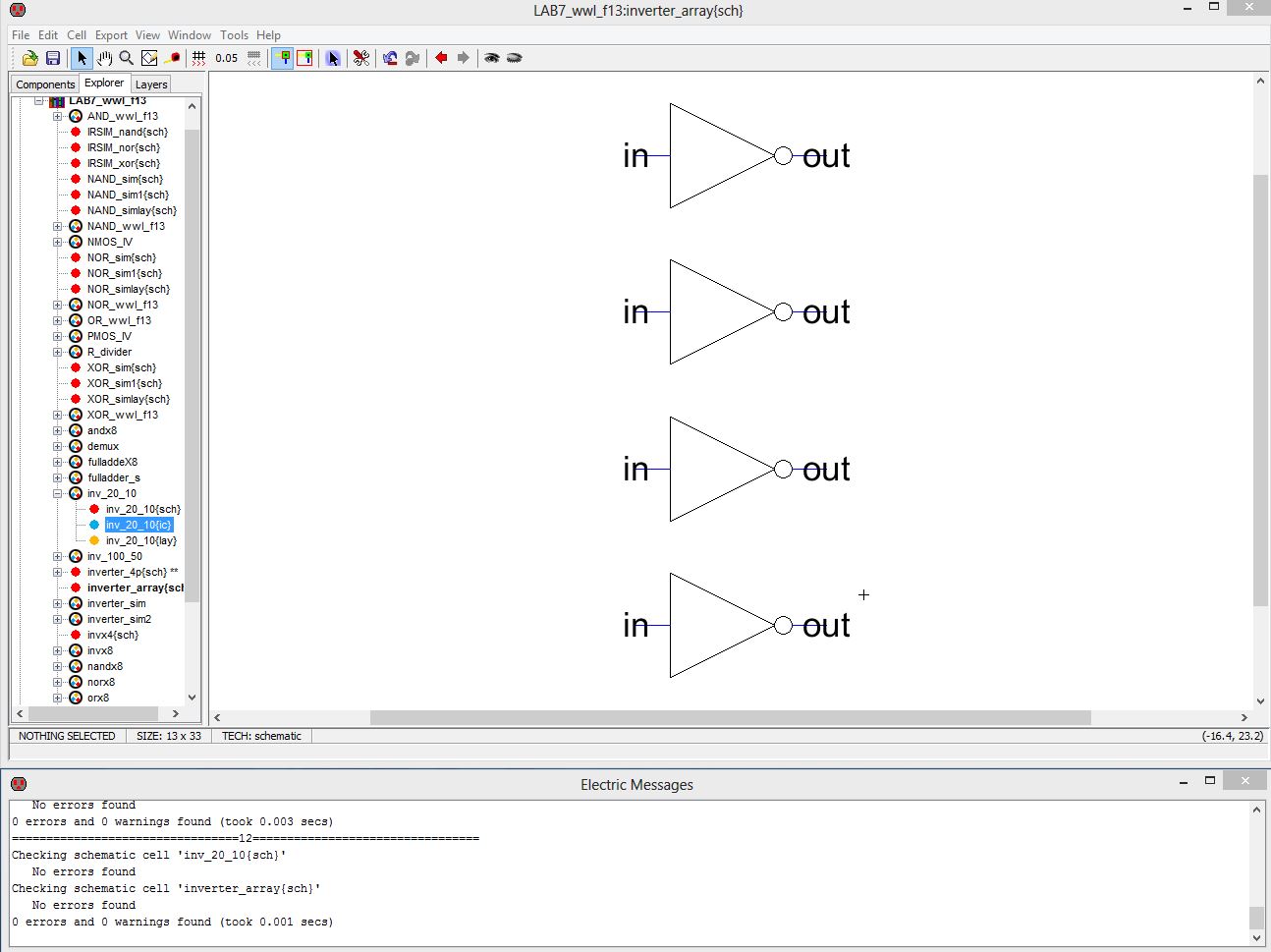Viewport: 1271px width, 952px height.
Task: Click the canvas horizontal scrollbar thumb
Action: point(729,717)
